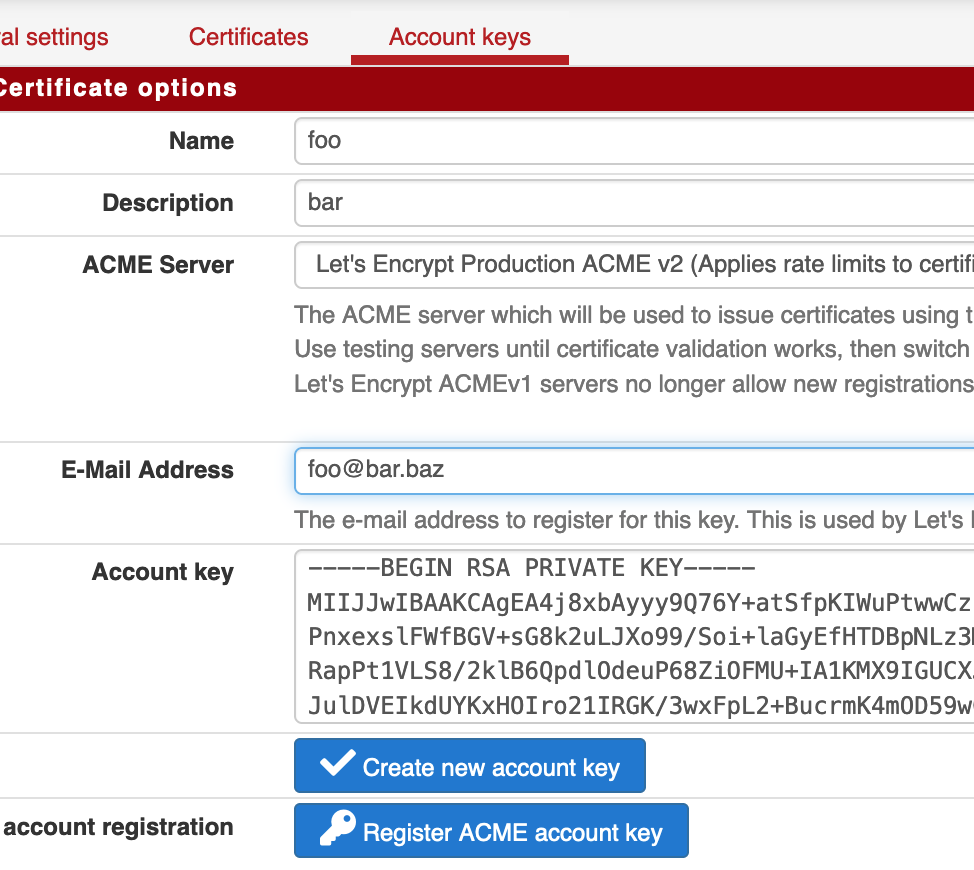Click the Name field label
This screenshot has height=870, width=974.
[201, 141]
